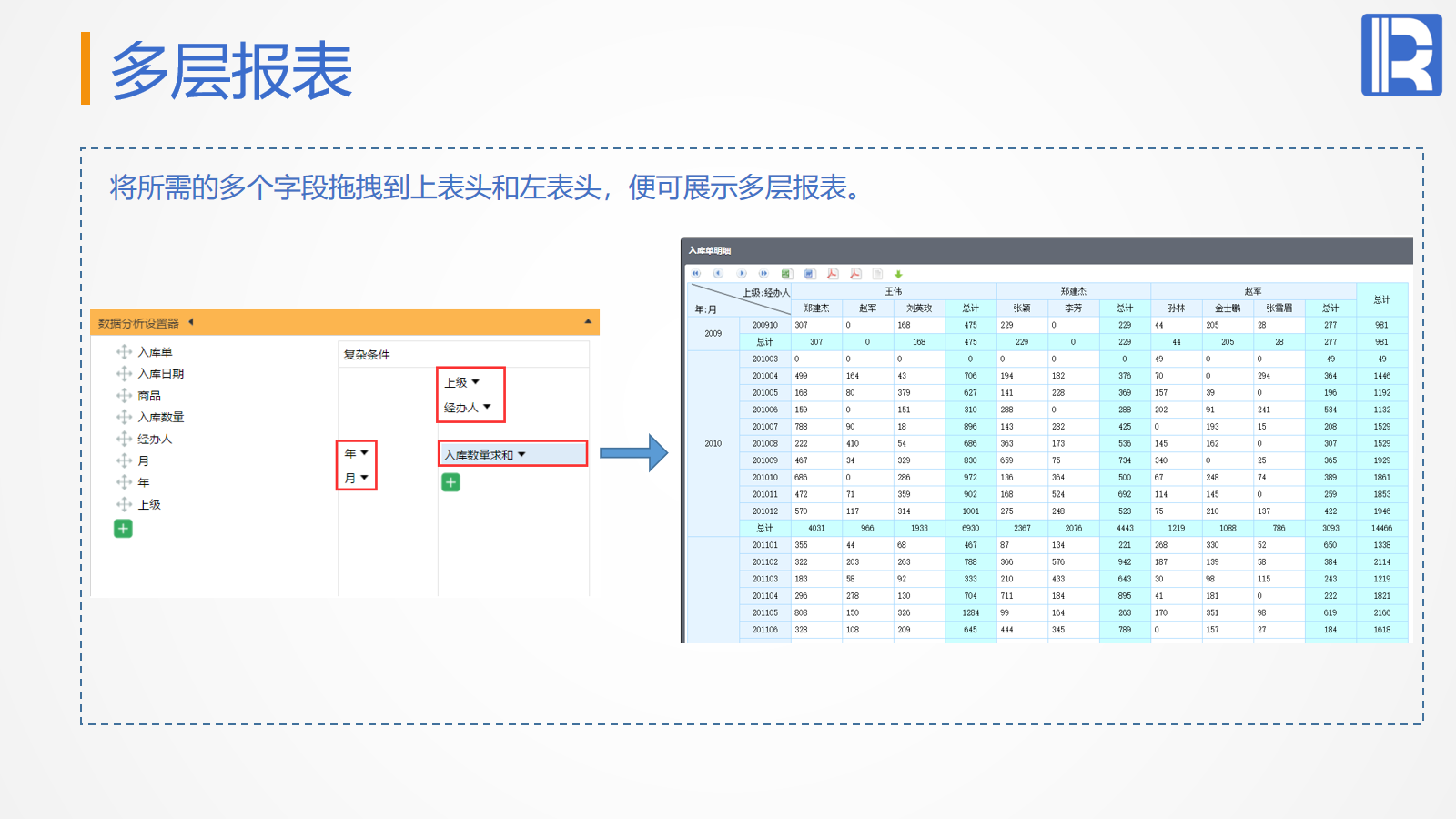Viewport: 1456px width, 819px height.
Task: Collapse field list using left arrow beside 数据分析设置器
Action: pos(191,322)
